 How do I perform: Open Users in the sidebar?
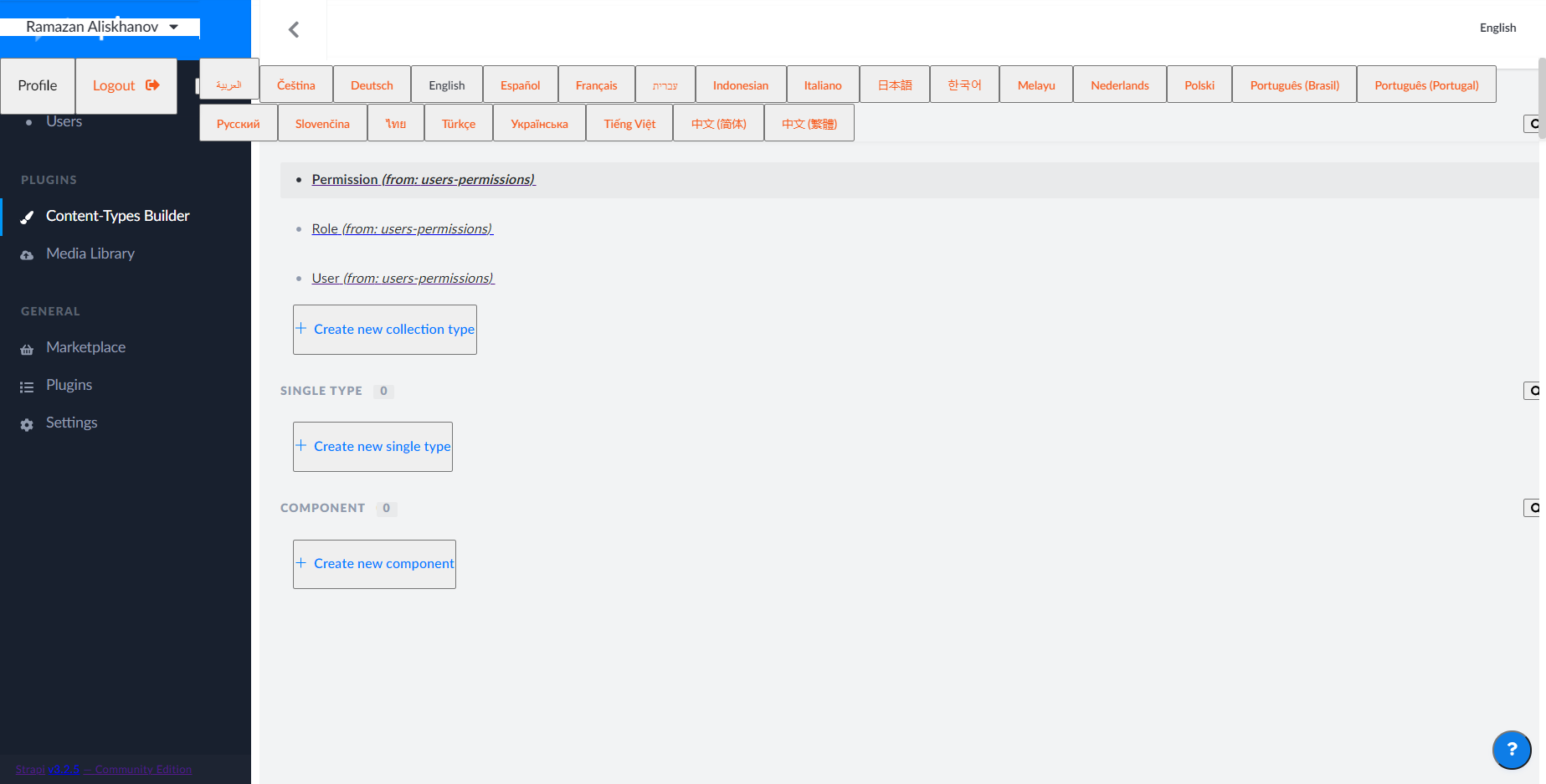tap(64, 121)
